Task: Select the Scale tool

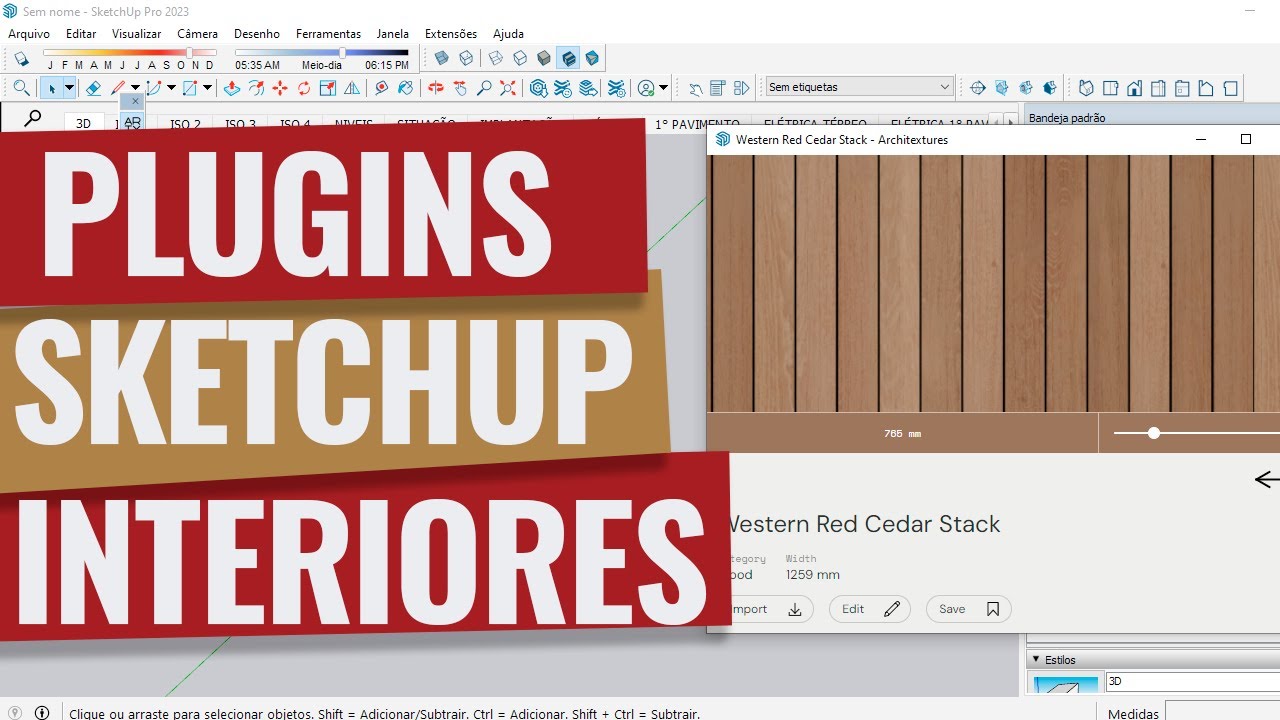Action: [328, 88]
